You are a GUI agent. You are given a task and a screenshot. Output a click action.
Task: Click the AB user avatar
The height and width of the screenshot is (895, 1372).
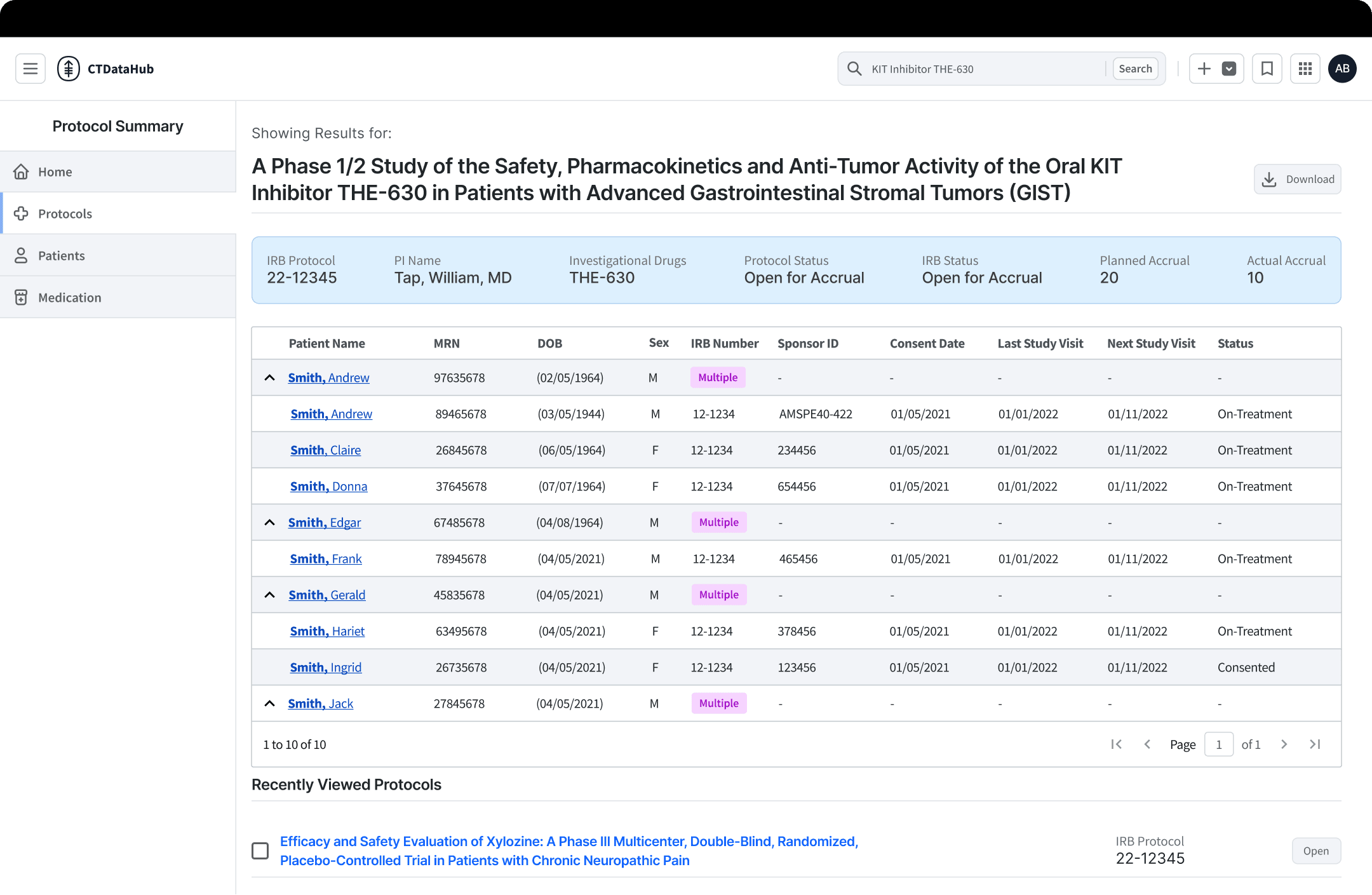click(1342, 69)
